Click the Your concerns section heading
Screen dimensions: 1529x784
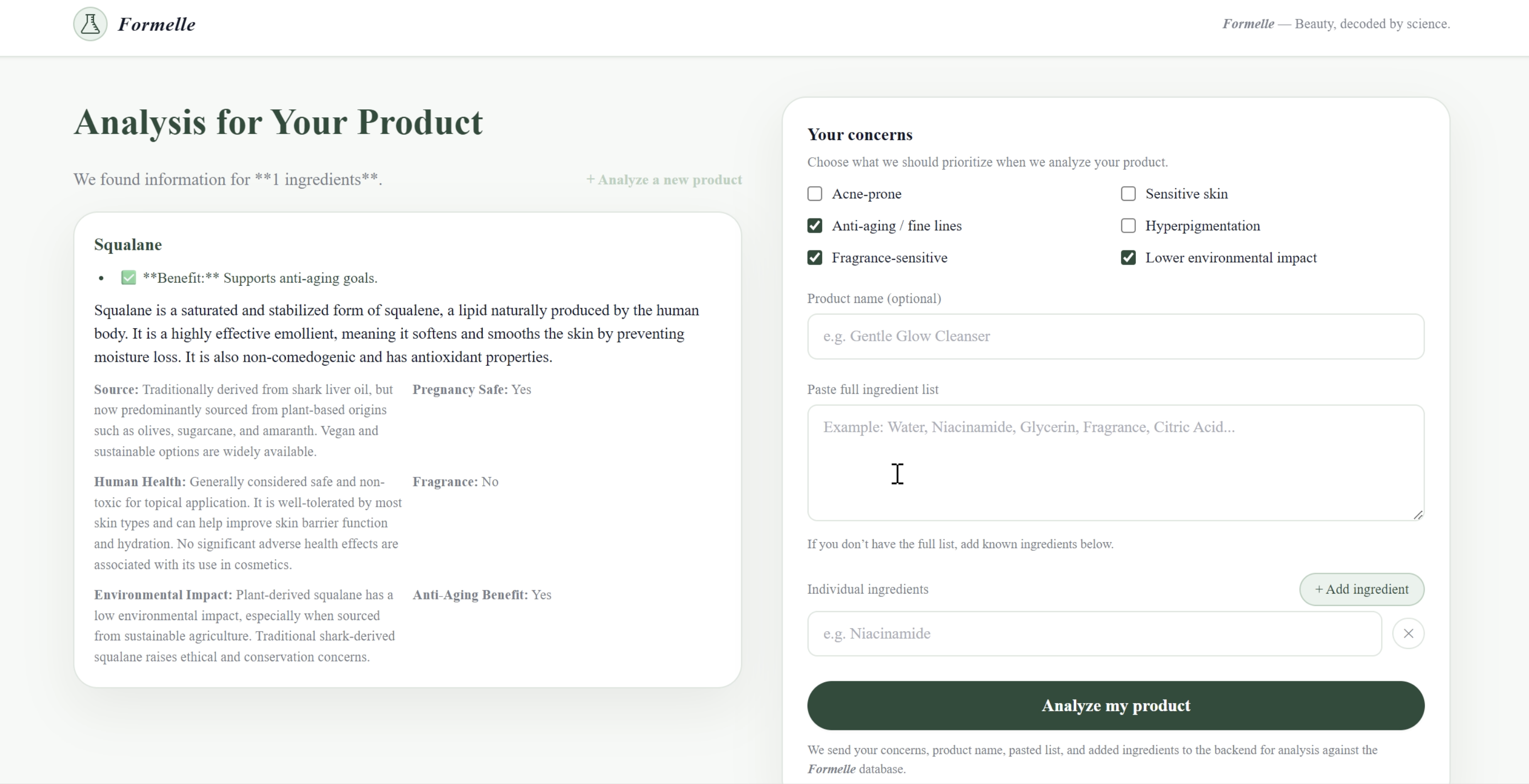pos(860,135)
